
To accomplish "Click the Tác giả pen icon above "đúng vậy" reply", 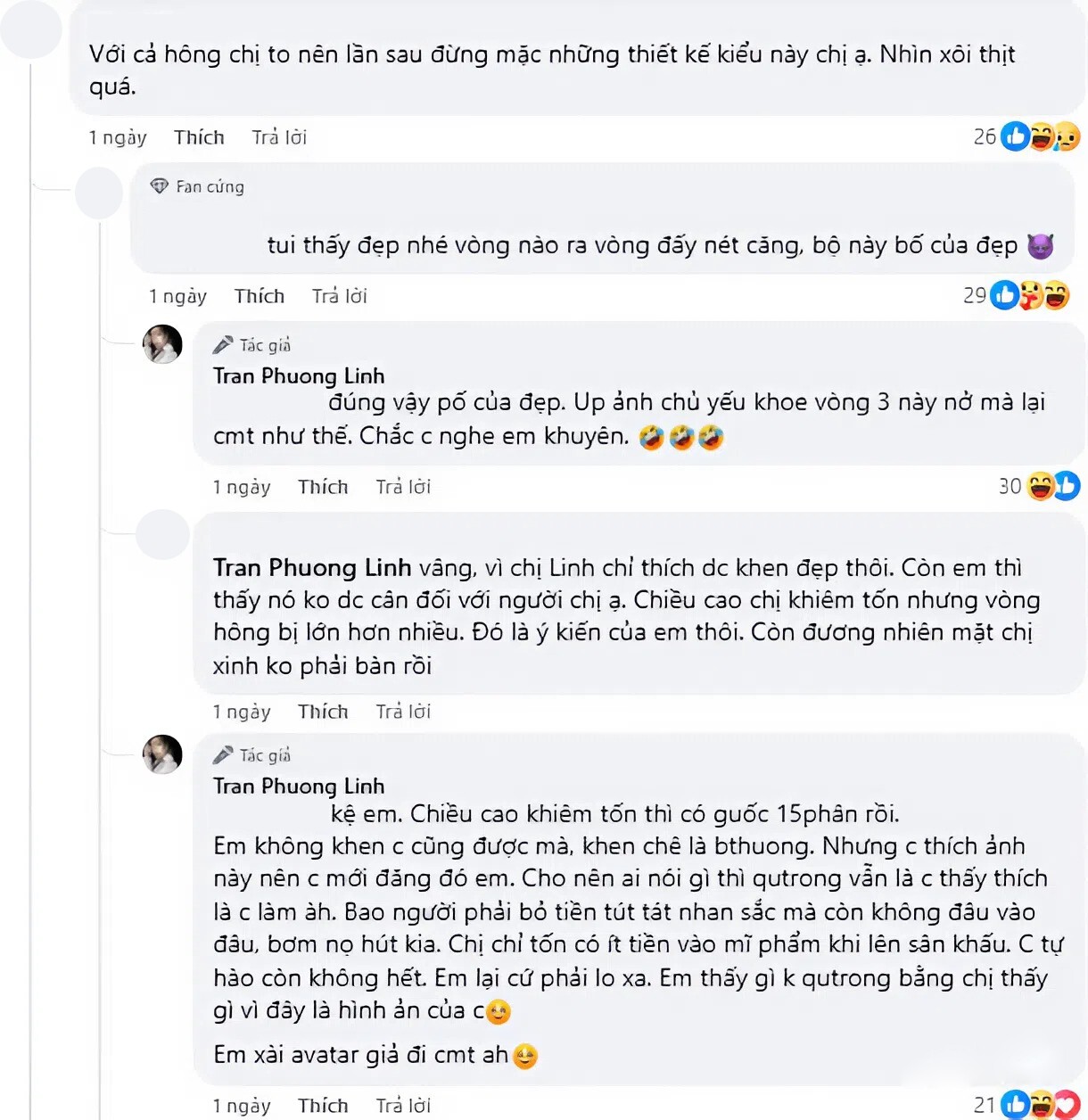I will click(x=223, y=345).
